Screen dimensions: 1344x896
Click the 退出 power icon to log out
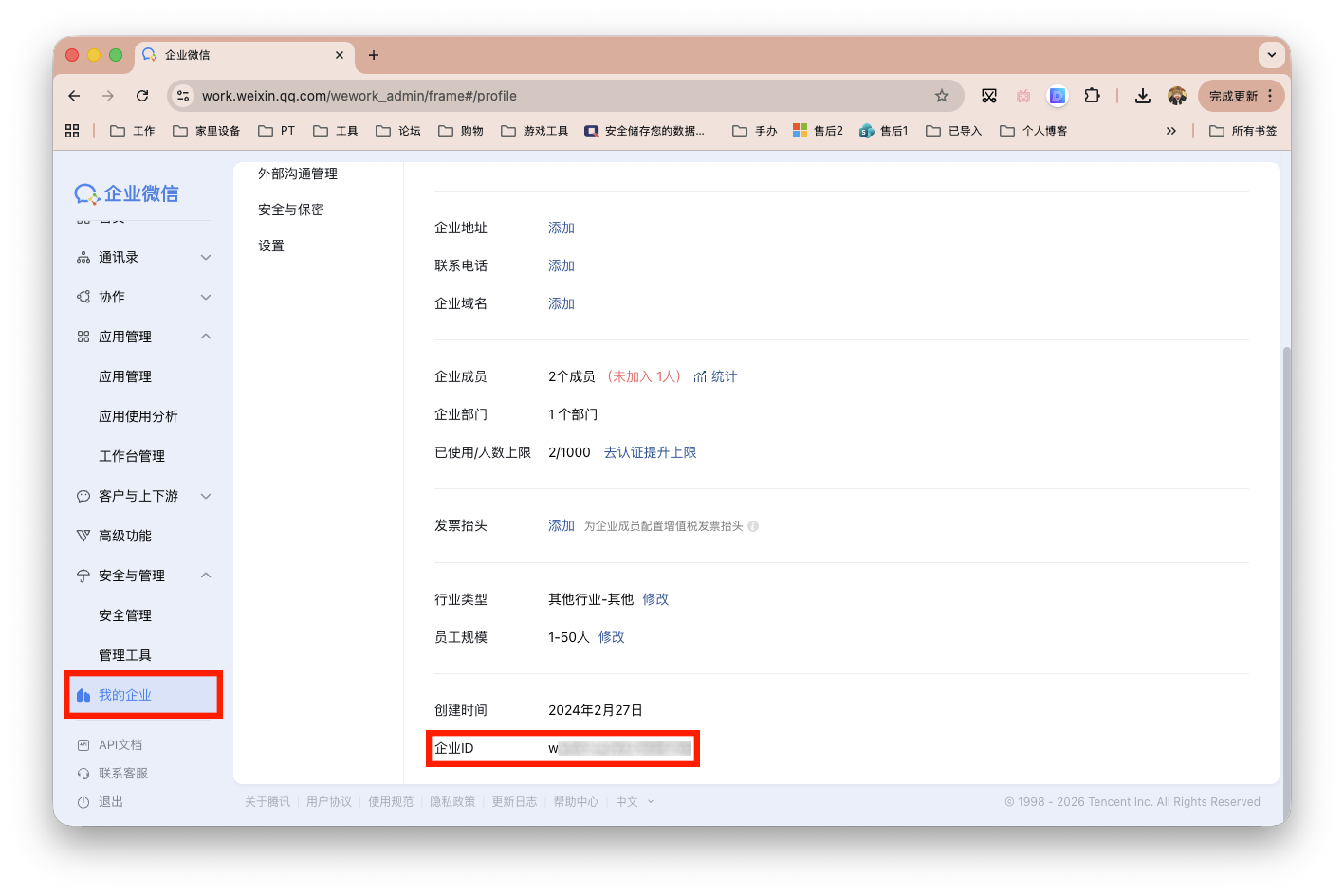(84, 801)
